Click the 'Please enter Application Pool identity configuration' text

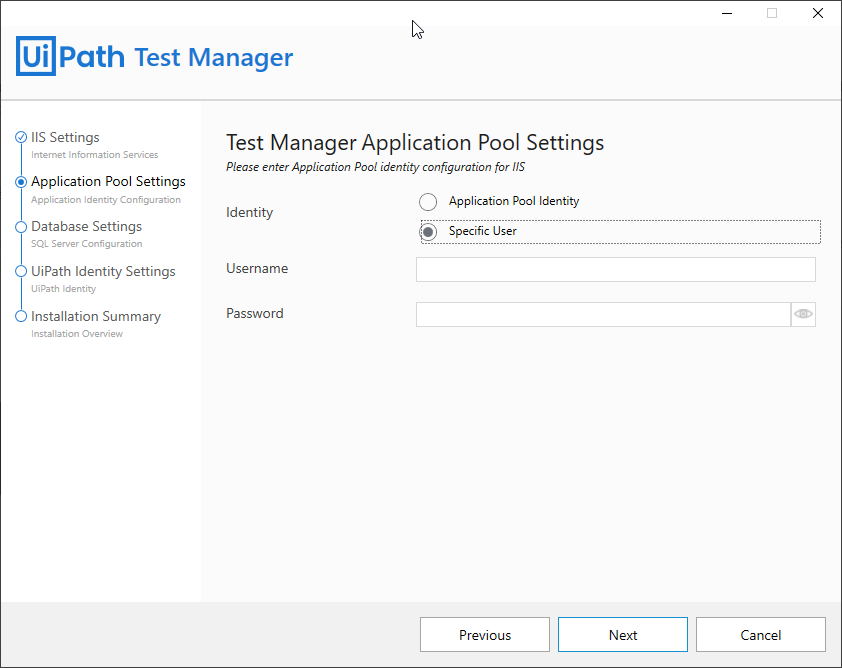coord(375,167)
